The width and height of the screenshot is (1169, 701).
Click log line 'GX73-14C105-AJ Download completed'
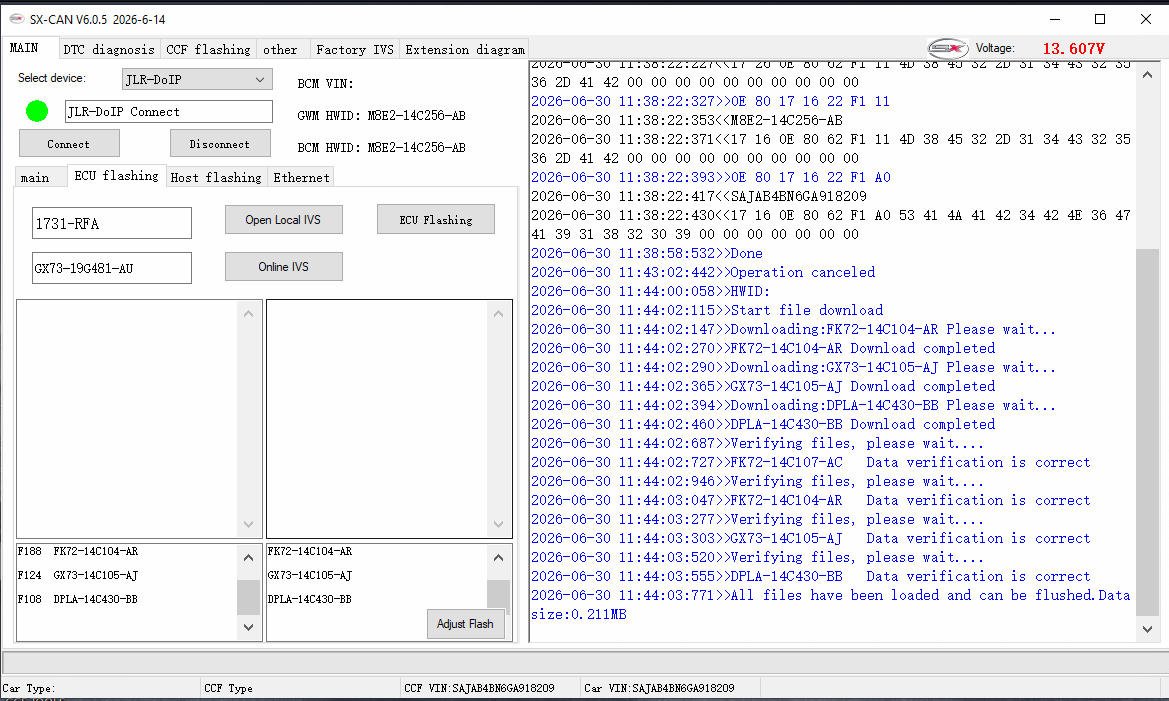763,386
